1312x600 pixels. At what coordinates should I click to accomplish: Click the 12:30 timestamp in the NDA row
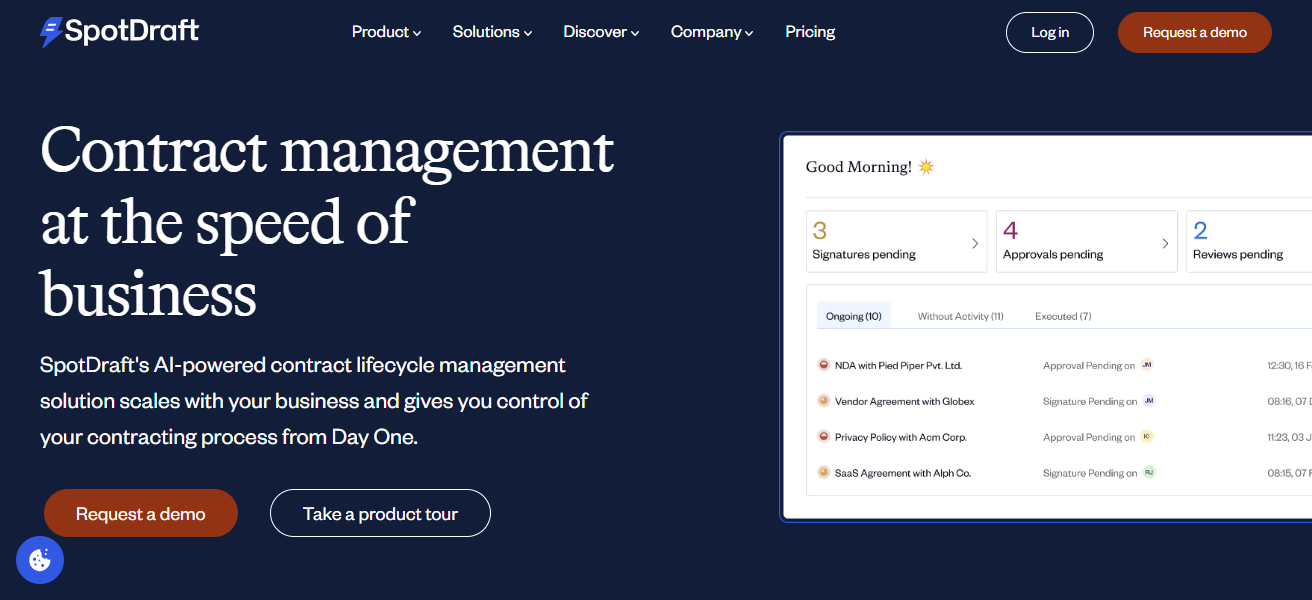pos(1289,366)
